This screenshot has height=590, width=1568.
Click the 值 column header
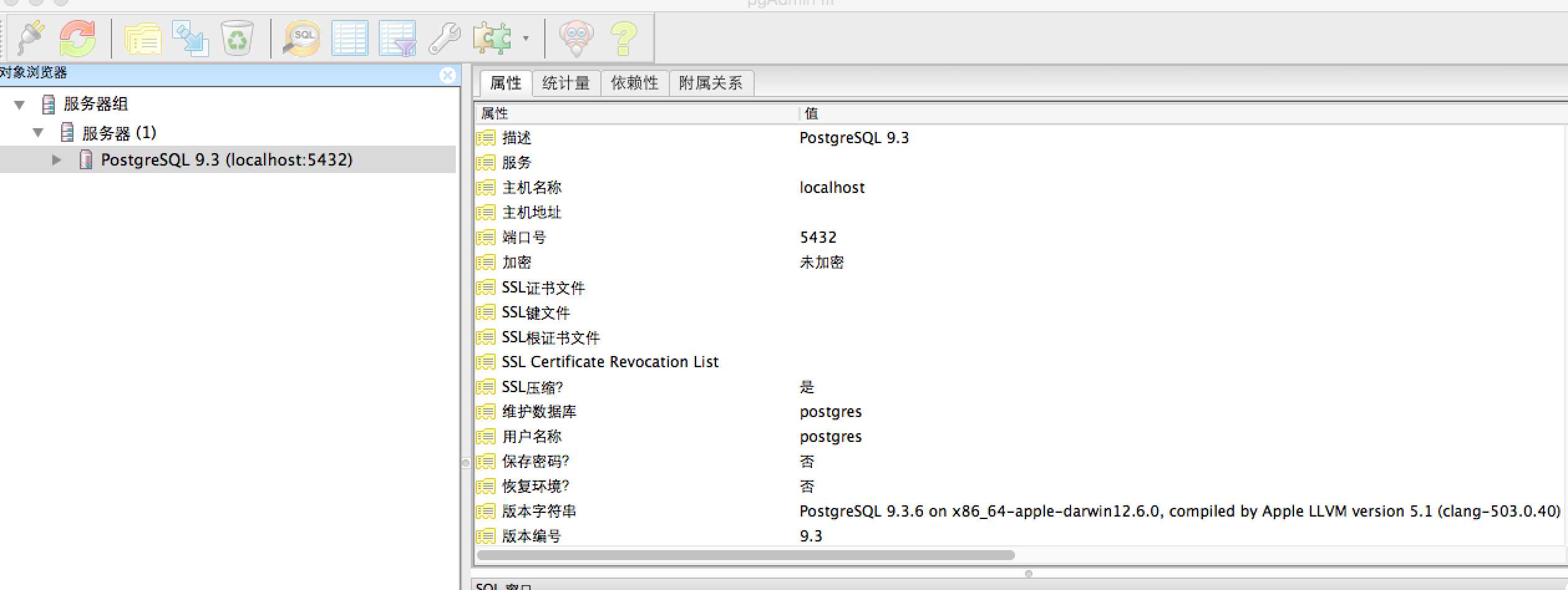coord(1183,113)
